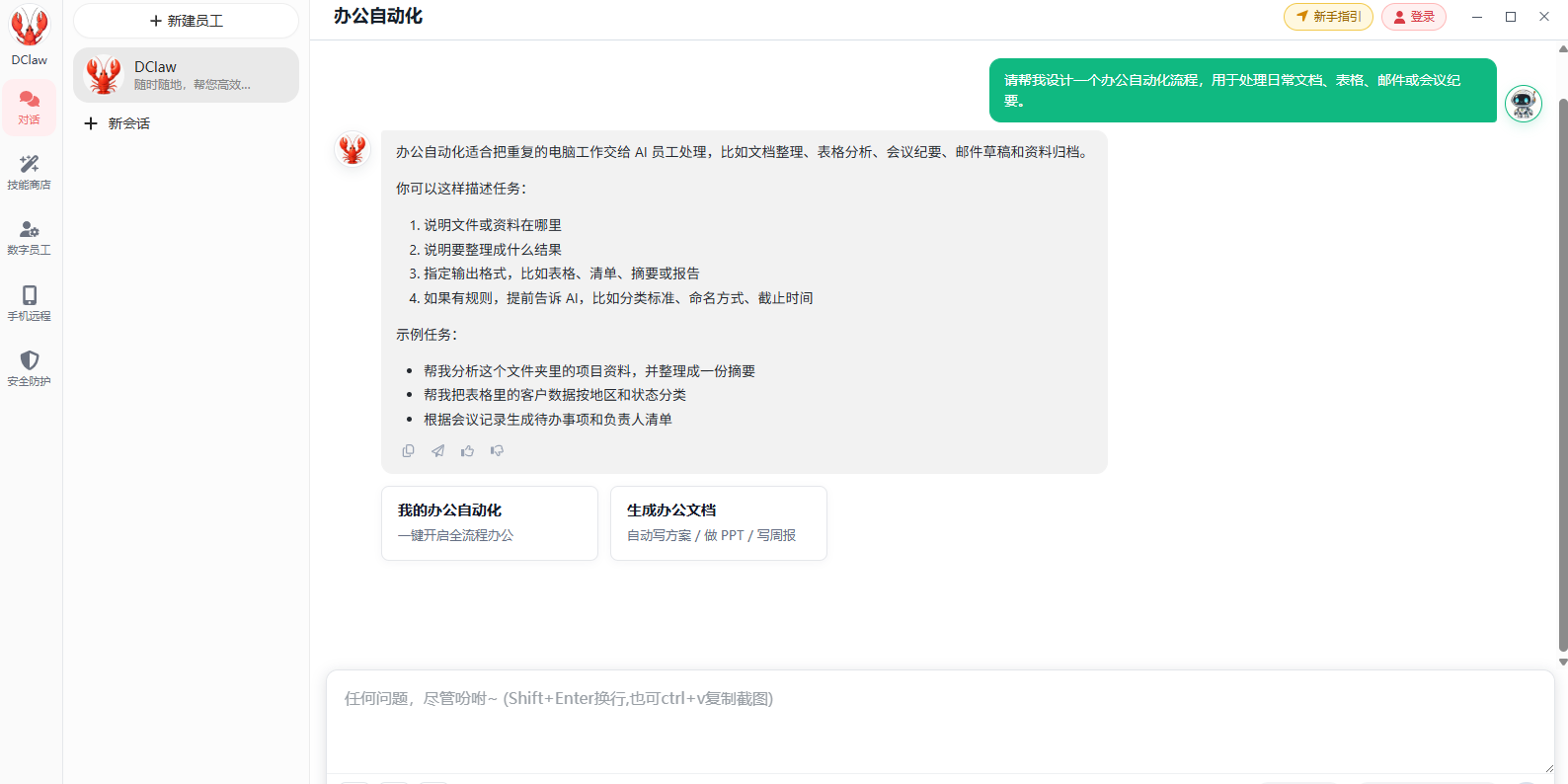
Task: Share the assistant reply with paper-plane icon
Action: click(x=437, y=451)
